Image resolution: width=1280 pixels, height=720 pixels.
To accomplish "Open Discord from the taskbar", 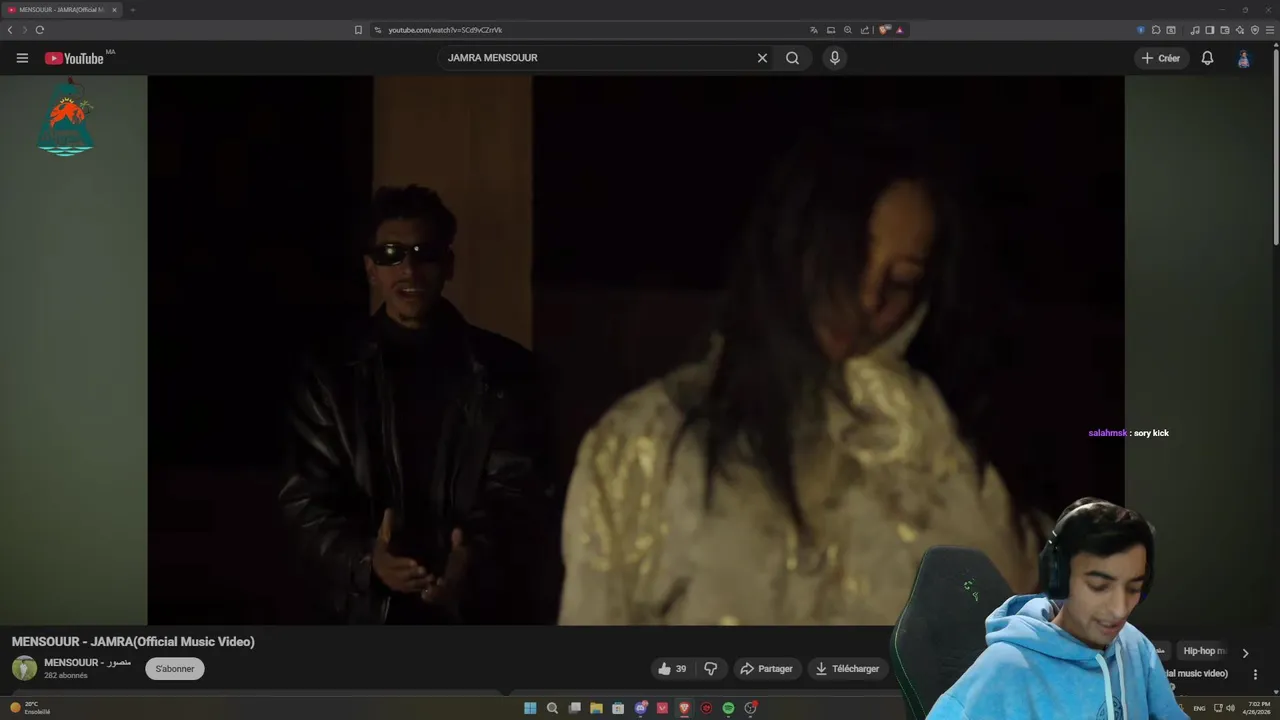I will pyautogui.click(x=640, y=708).
